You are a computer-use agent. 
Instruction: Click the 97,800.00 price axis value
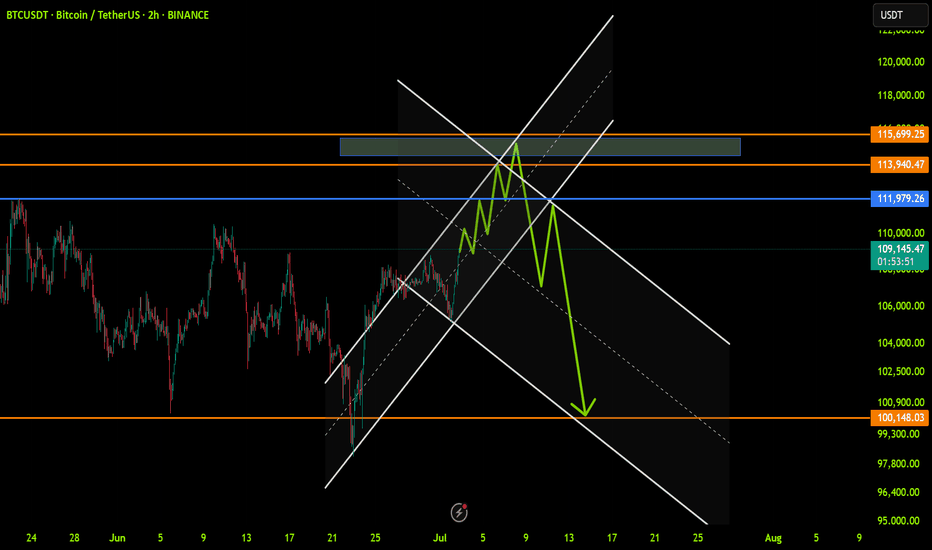pyautogui.click(x=899, y=464)
